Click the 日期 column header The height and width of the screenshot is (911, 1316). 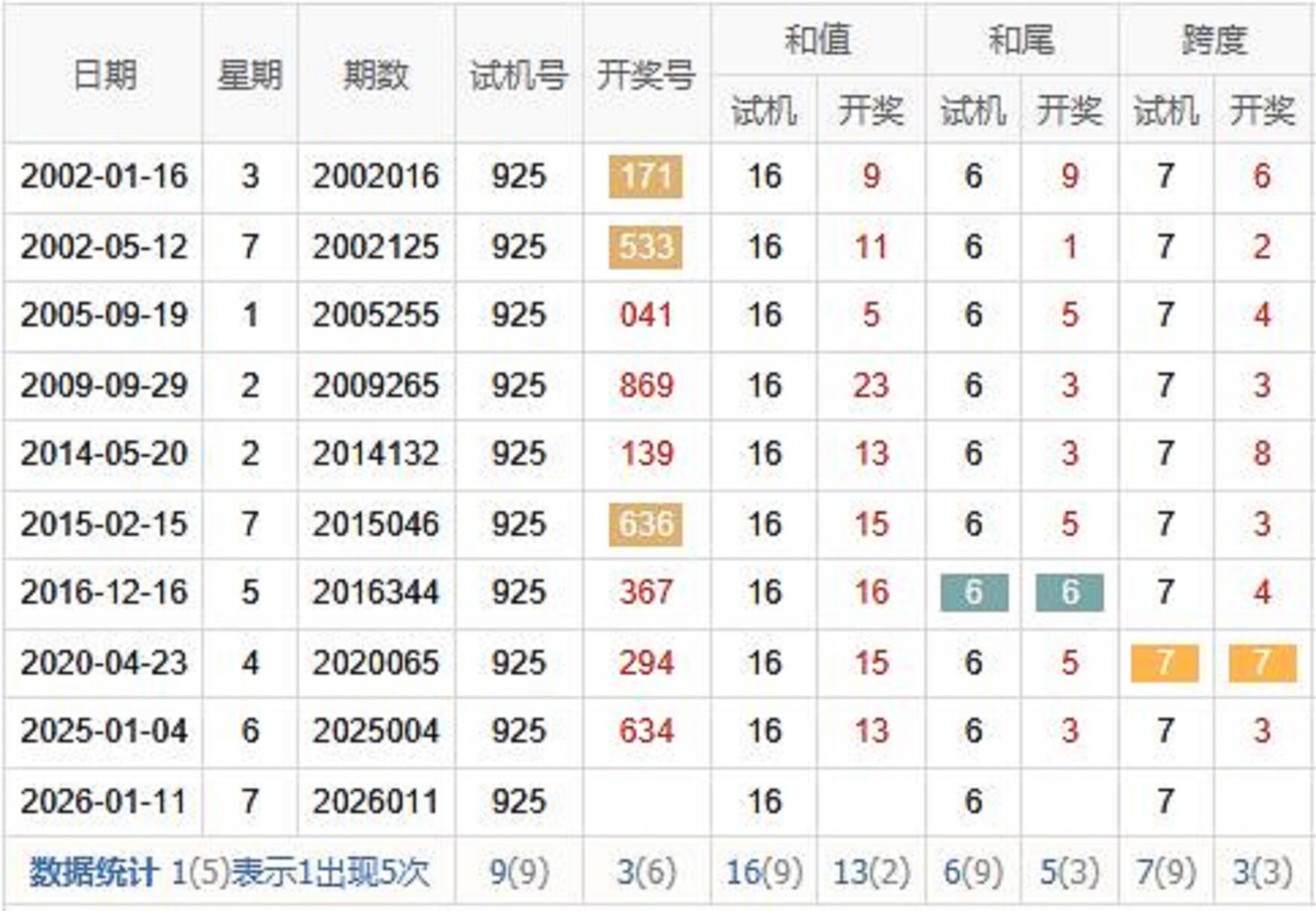104,74
